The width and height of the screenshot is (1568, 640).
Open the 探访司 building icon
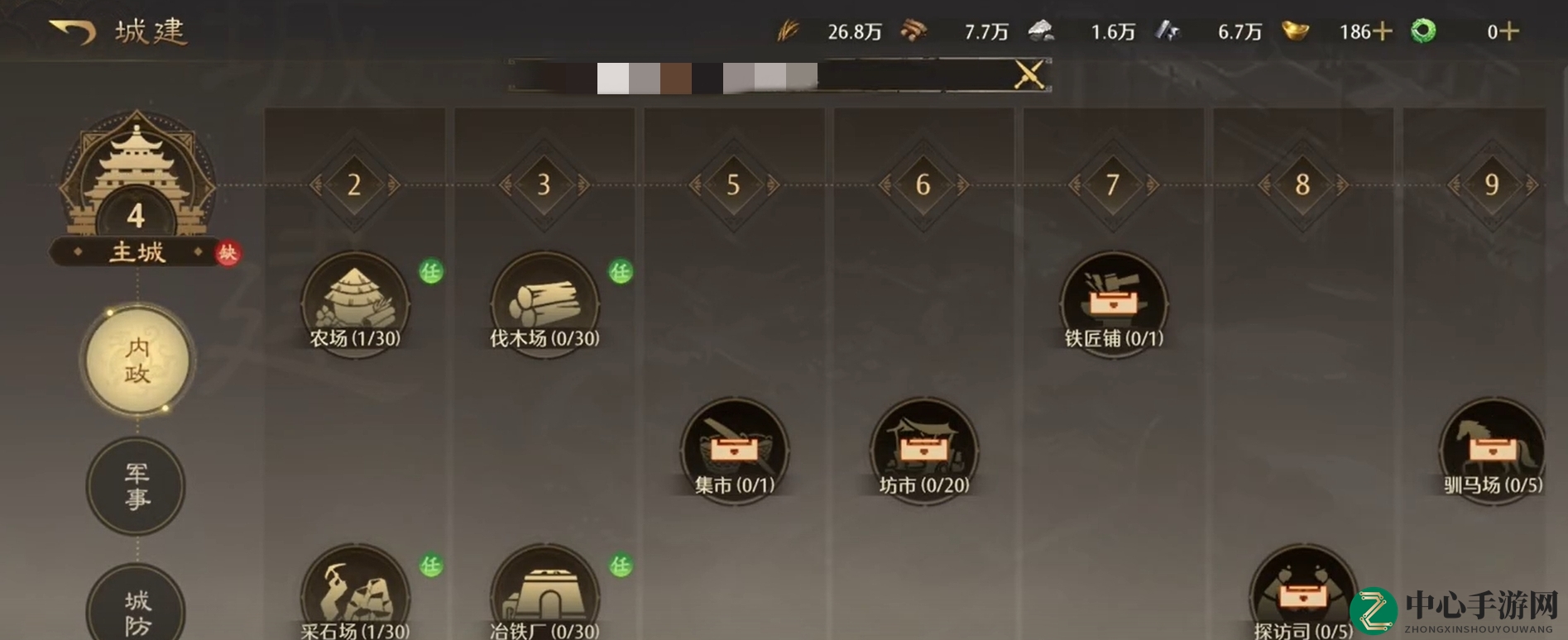(x=1303, y=593)
